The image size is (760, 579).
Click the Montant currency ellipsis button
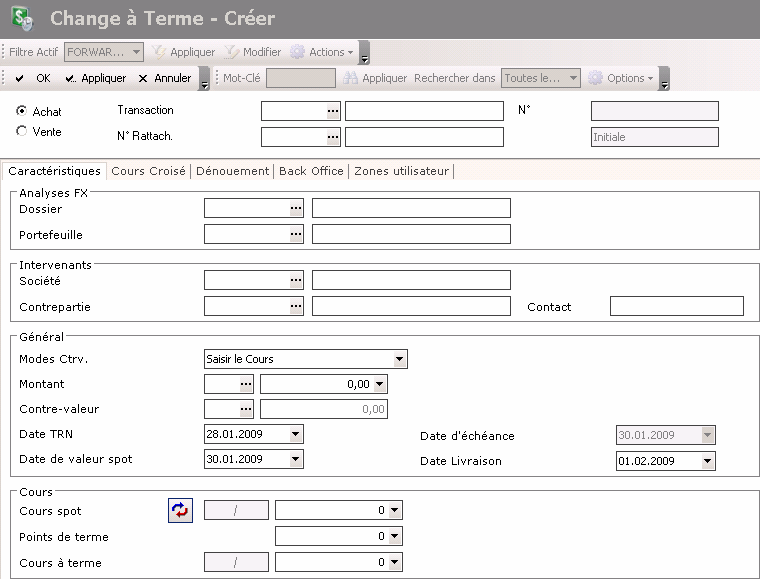pyautogui.click(x=246, y=383)
